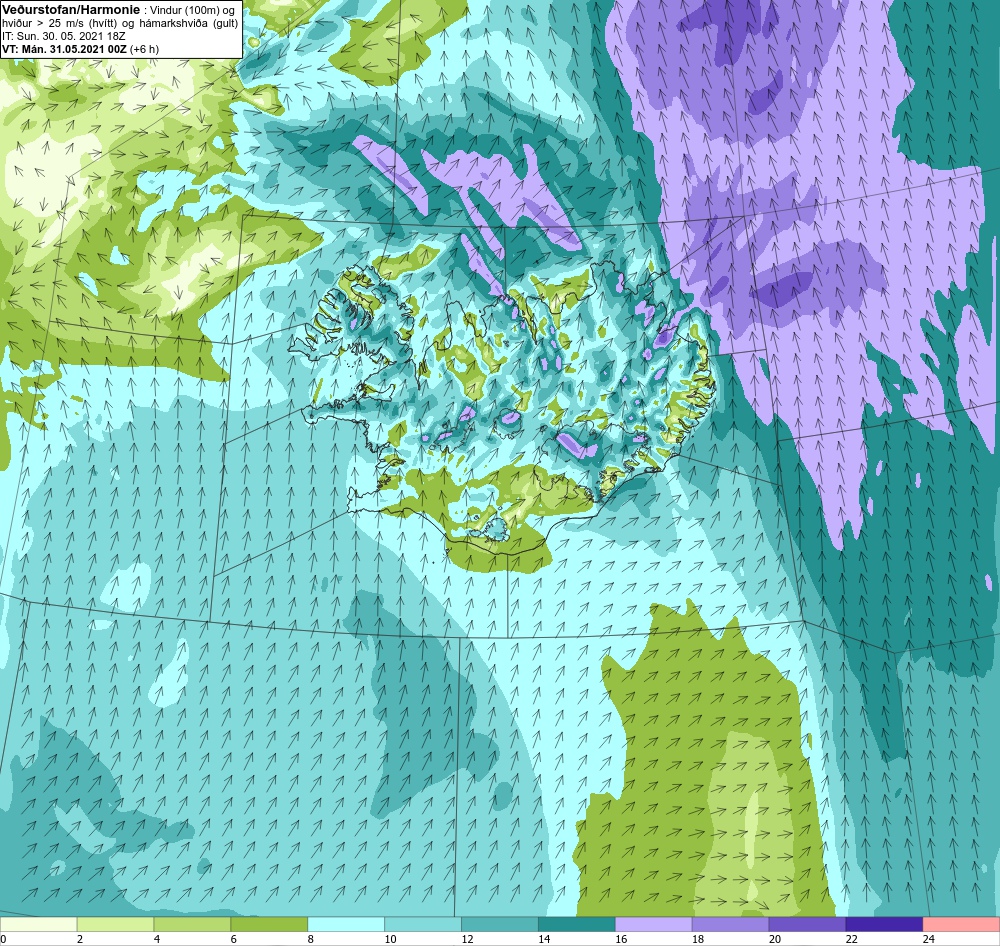Click the legend scale label '20'
Image resolution: width=1000 pixels, height=946 pixels.
tap(775, 939)
